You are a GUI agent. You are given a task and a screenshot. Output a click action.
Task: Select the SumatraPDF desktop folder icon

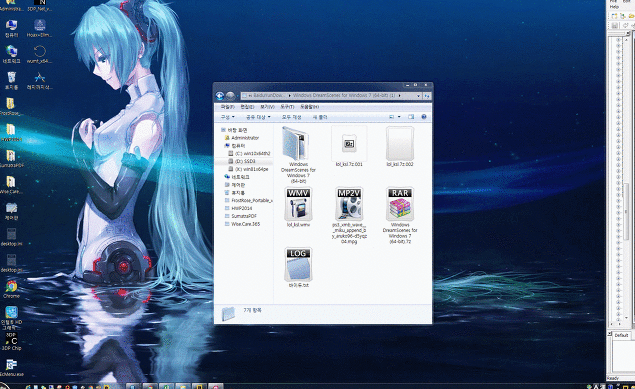click(11, 159)
